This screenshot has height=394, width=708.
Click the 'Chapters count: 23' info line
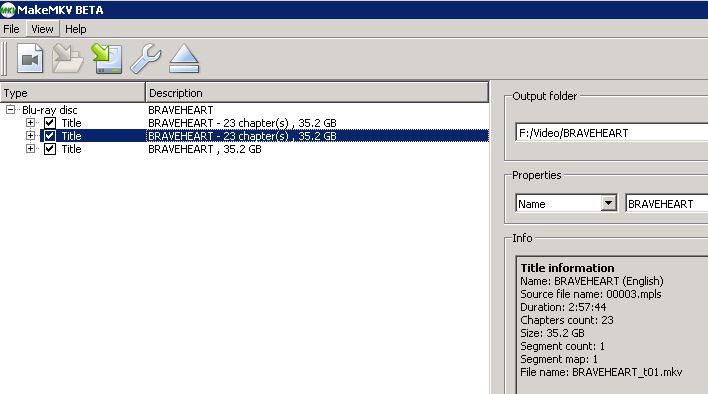567,320
